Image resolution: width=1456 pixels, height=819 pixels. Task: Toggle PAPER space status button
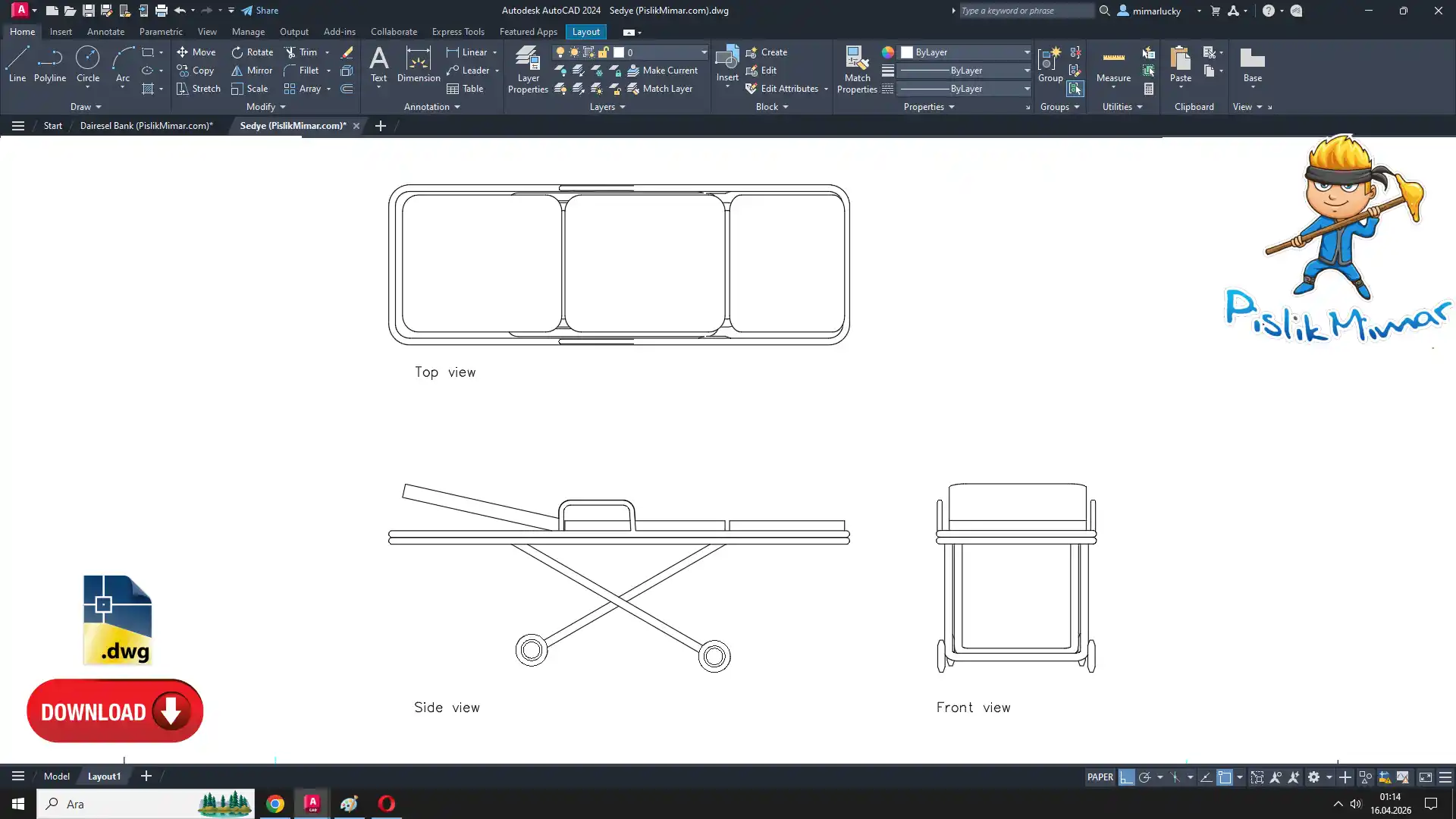click(x=1100, y=777)
